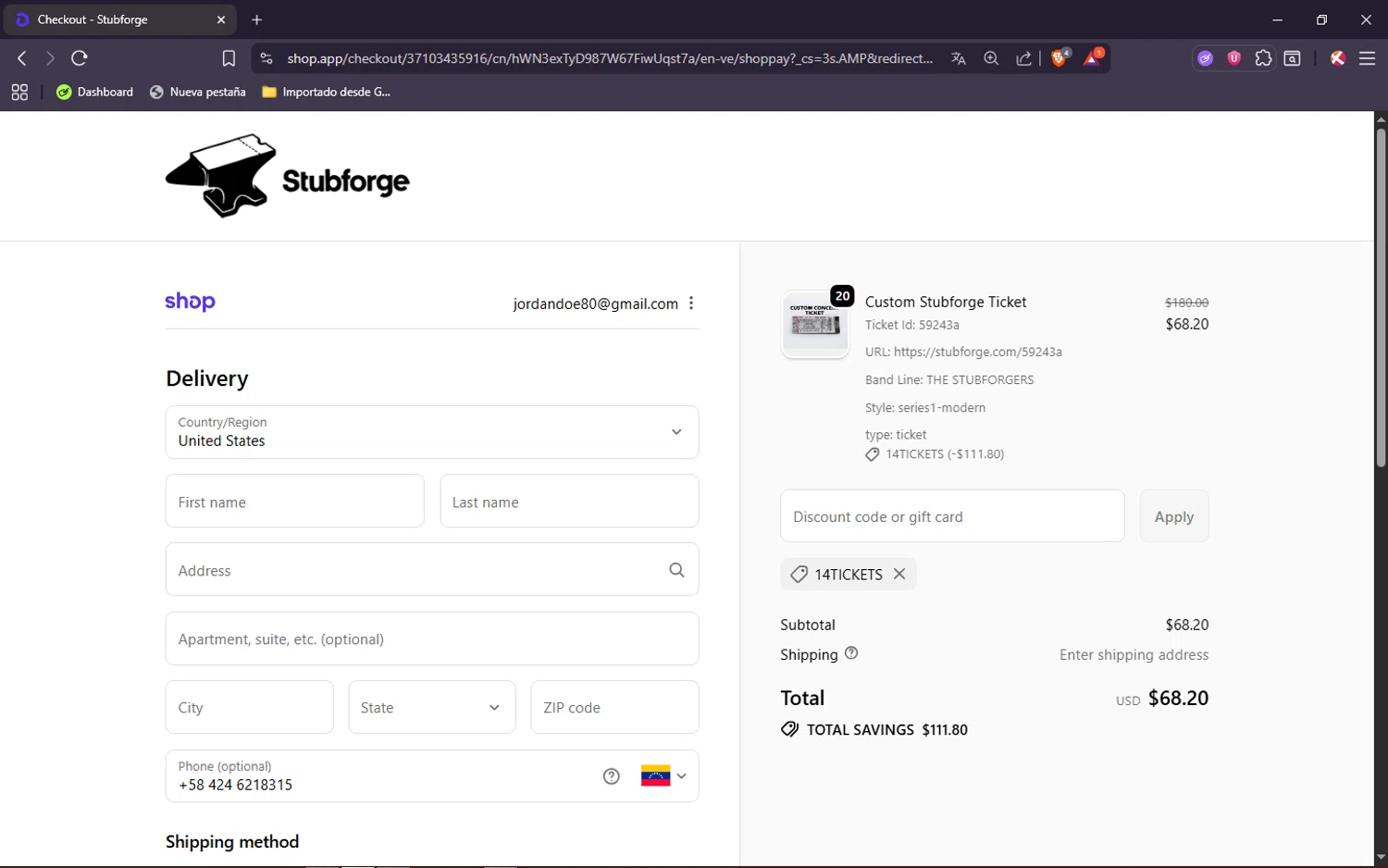Open a new tab with plus button

257,19
